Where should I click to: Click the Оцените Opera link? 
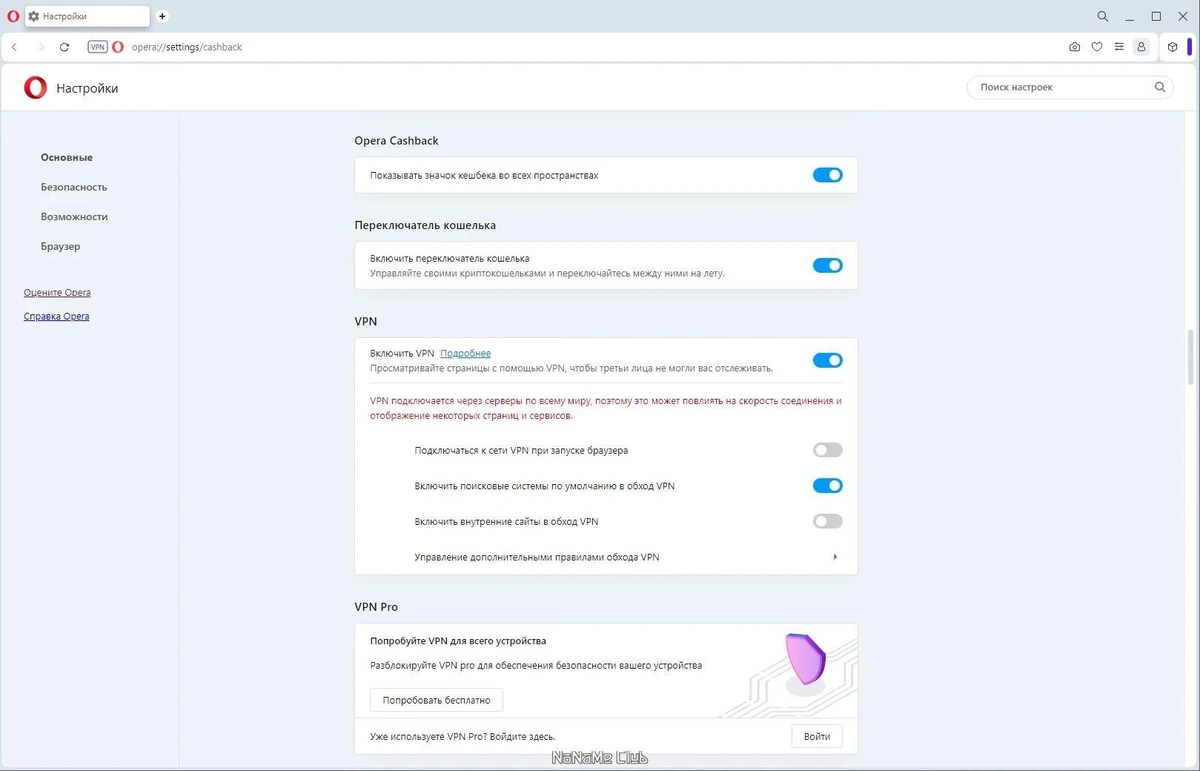[x=57, y=293]
